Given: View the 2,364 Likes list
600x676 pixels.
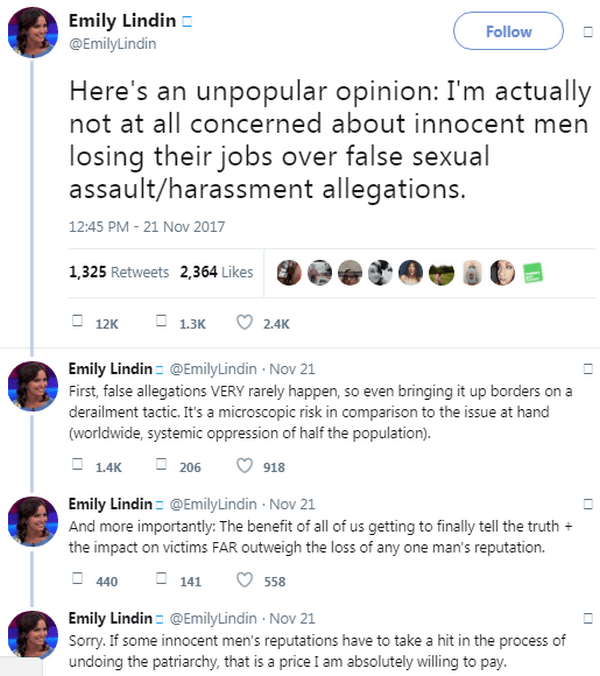Looking at the screenshot, I should point(216,272).
